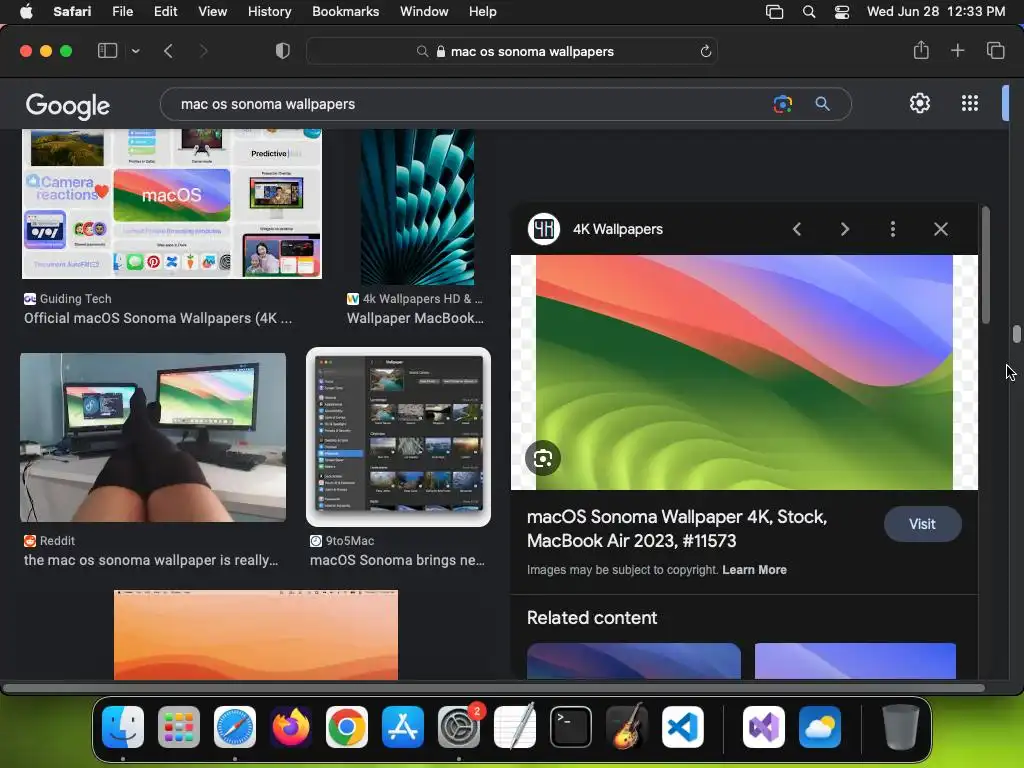Show previous image in preview panel
The height and width of the screenshot is (768, 1024).
pos(797,229)
